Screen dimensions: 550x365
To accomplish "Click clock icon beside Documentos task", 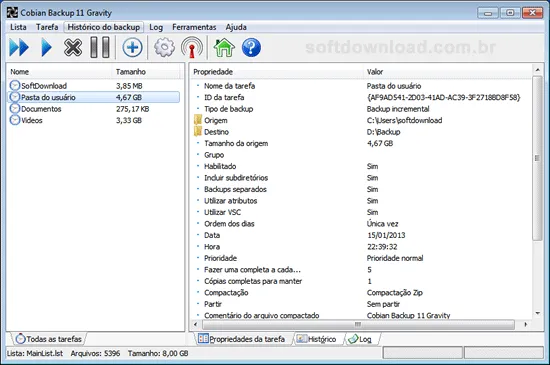I will click(x=15, y=109).
